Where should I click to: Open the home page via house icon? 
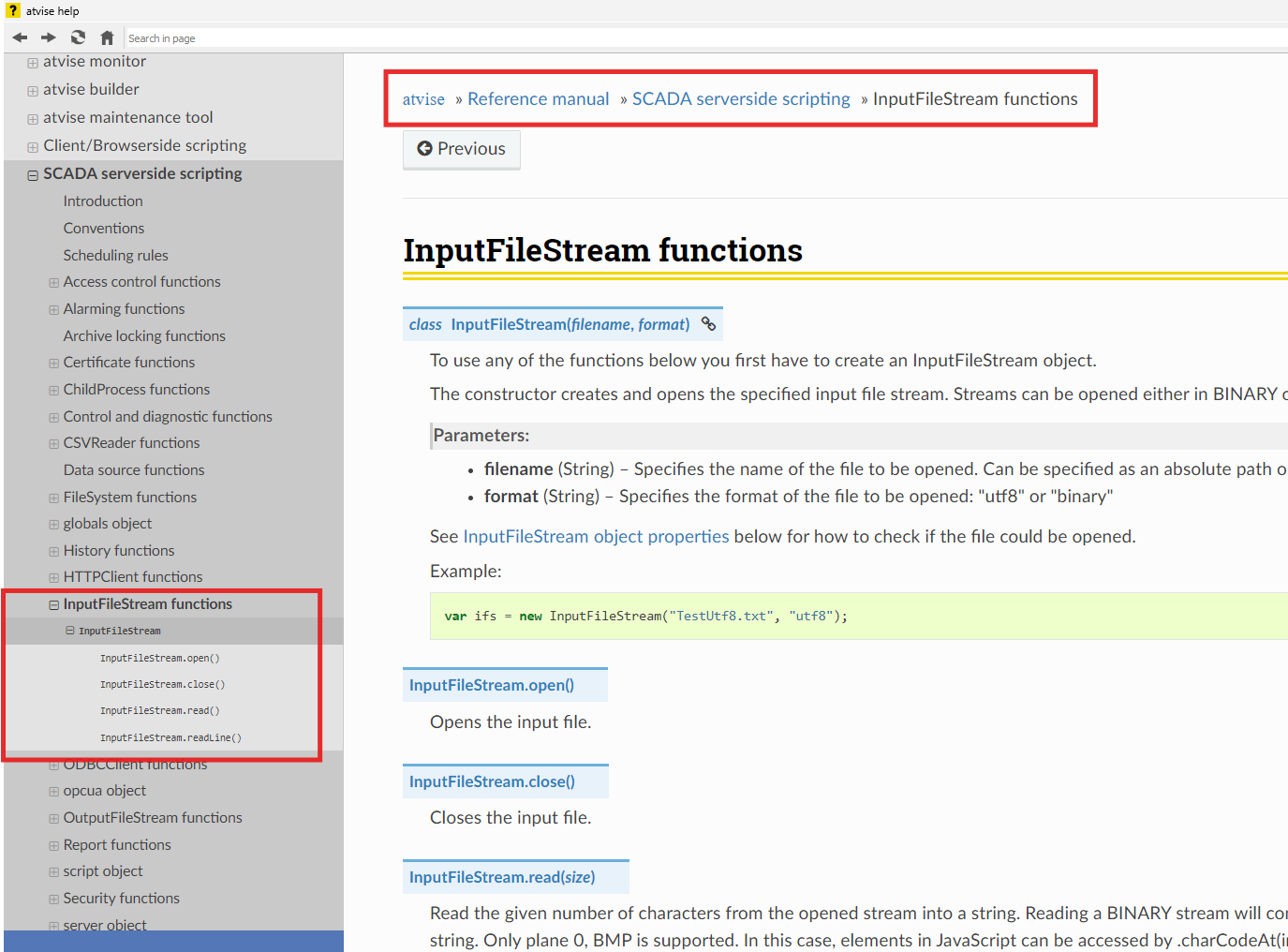click(x=107, y=37)
